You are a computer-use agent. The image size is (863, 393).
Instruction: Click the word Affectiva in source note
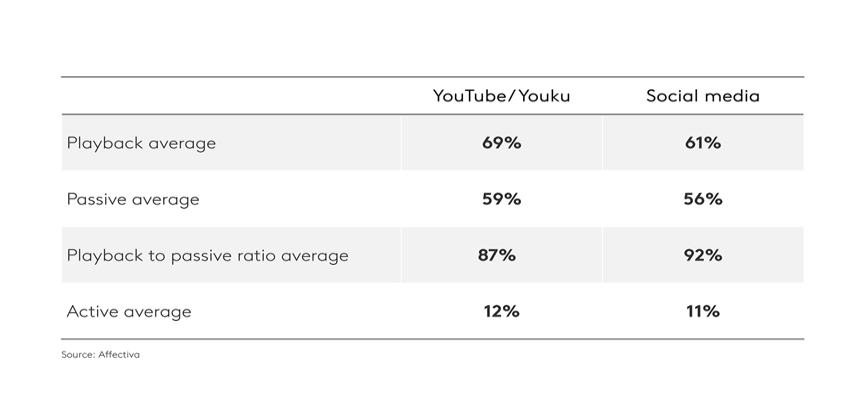(x=119, y=354)
